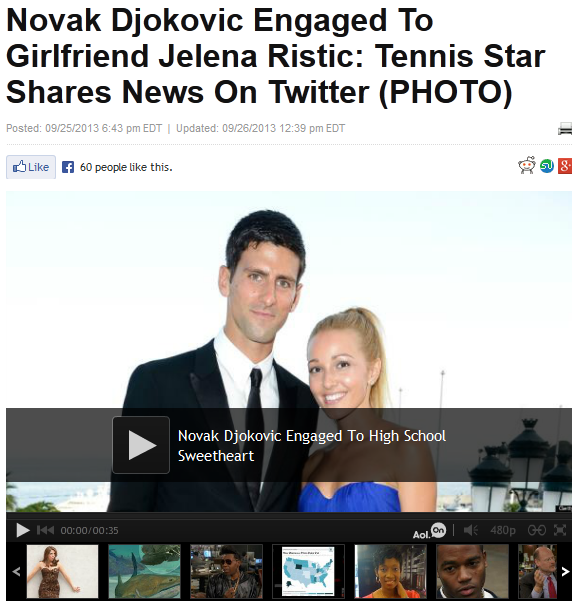
Task: Open the 480p quality selector
Action: tap(503, 530)
